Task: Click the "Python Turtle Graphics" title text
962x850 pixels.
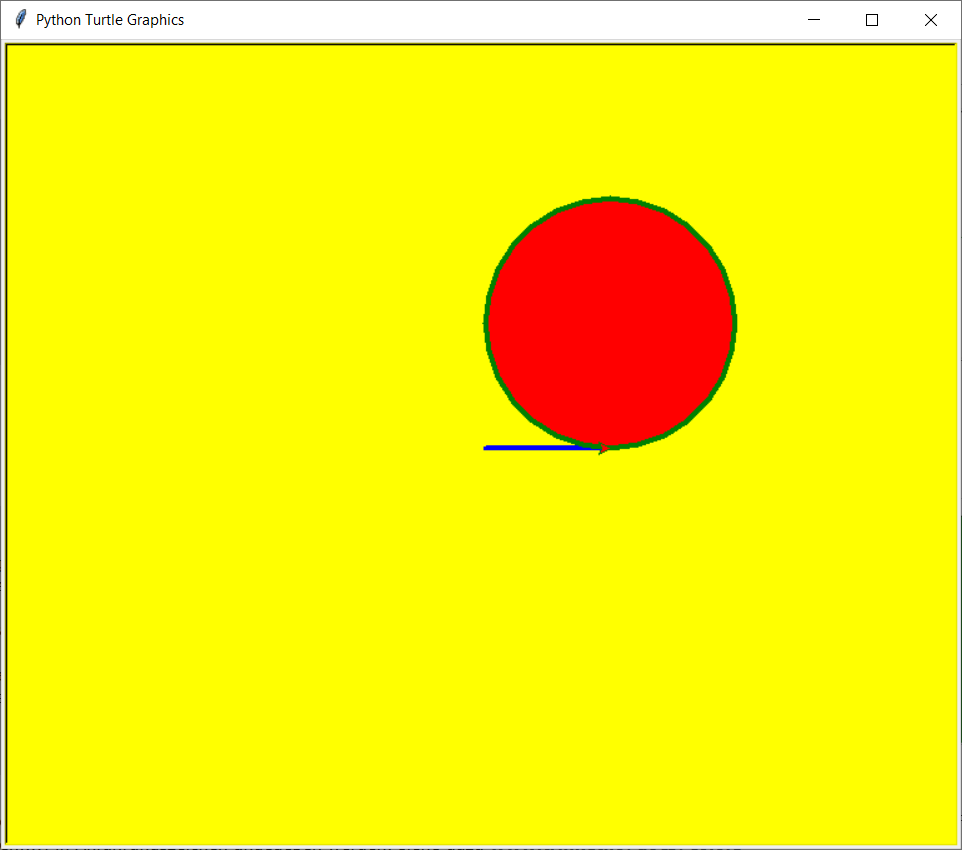Action: pyautogui.click(x=110, y=20)
